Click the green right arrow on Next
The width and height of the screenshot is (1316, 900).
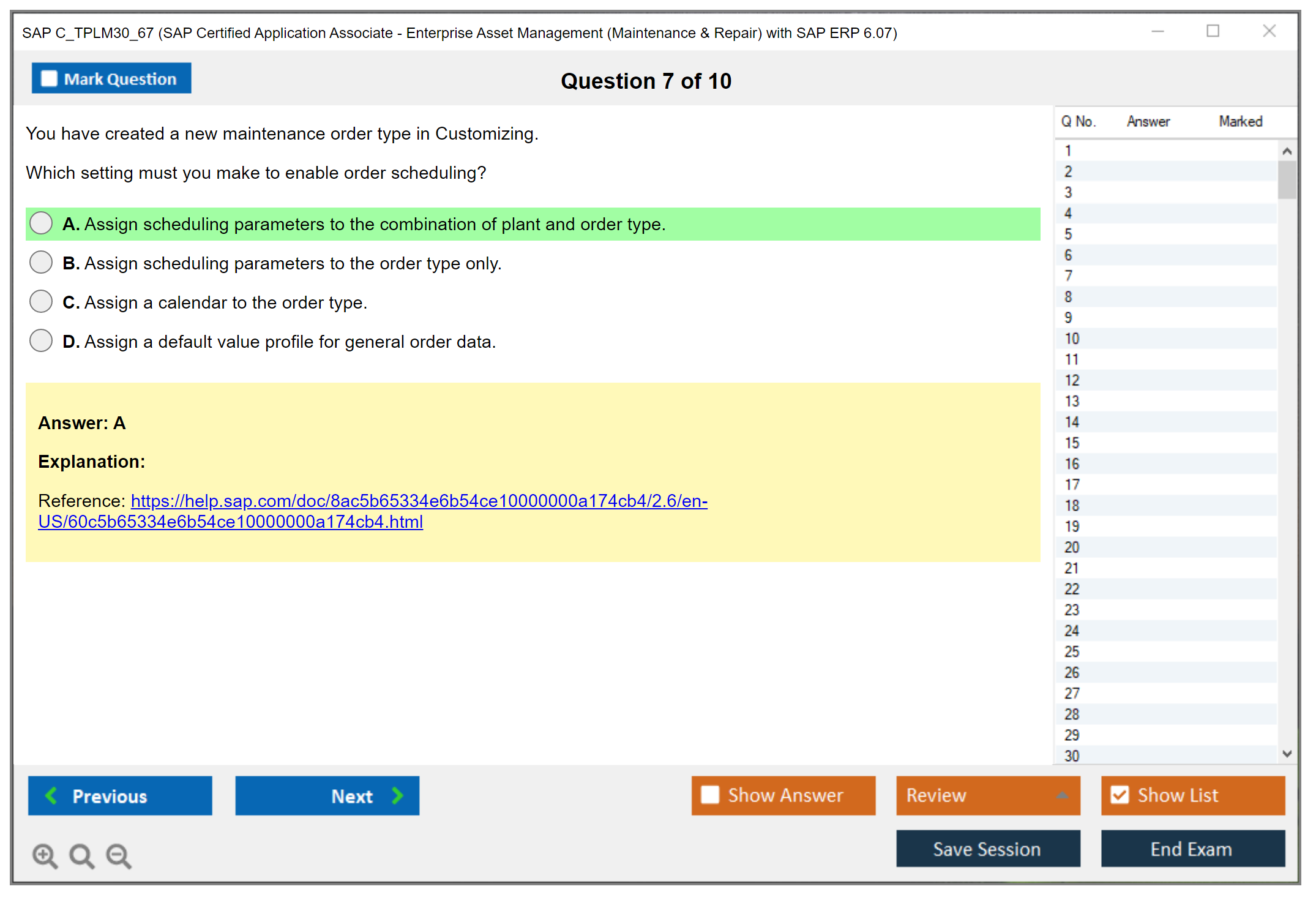pos(397,795)
